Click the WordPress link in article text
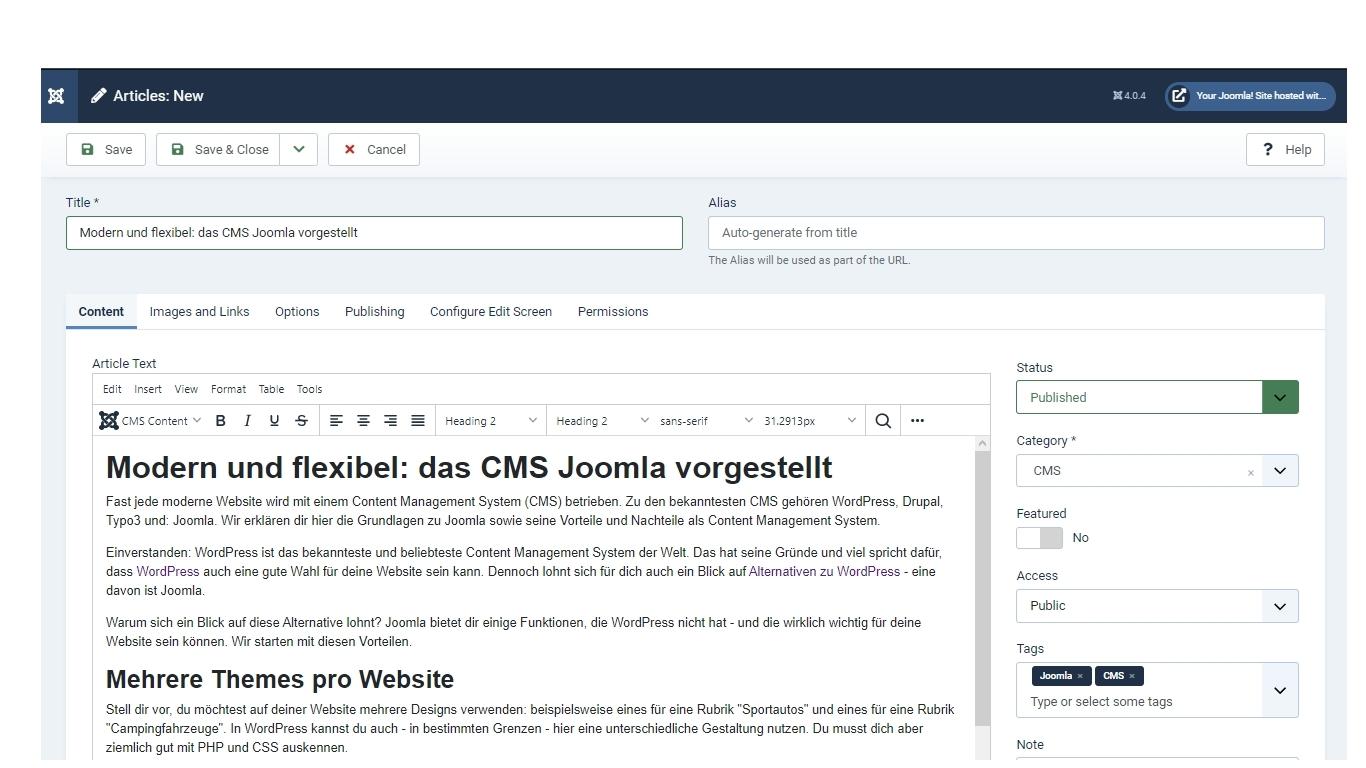This screenshot has height=768, width=1366. coord(168,572)
